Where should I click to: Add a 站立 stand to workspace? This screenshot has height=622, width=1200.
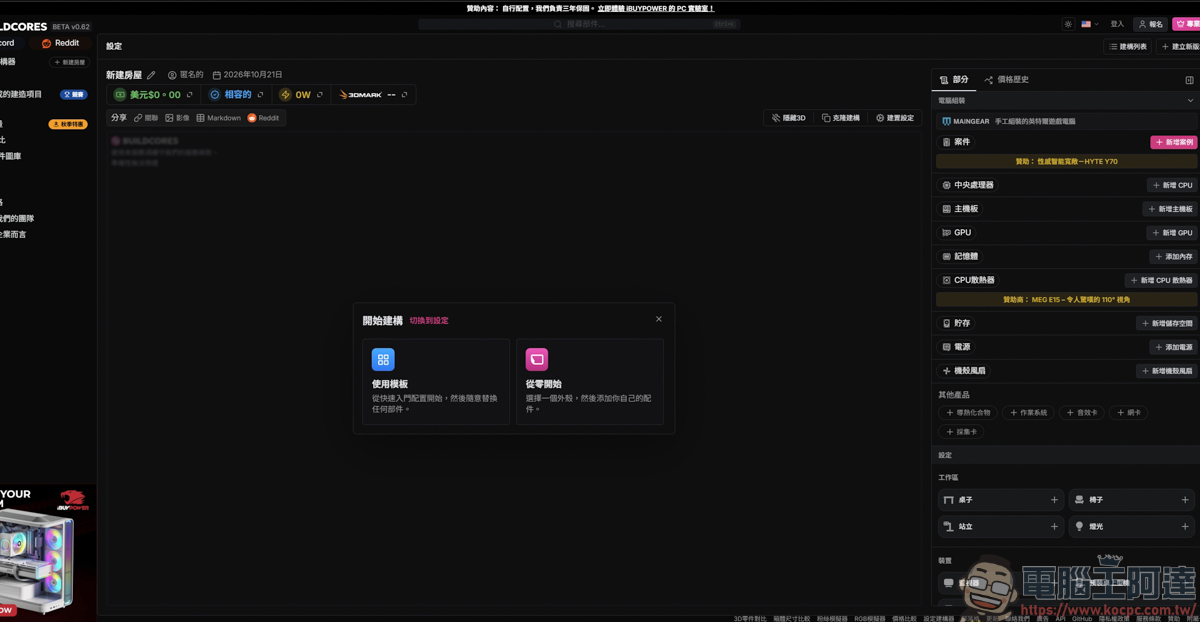click(x=1001, y=526)
